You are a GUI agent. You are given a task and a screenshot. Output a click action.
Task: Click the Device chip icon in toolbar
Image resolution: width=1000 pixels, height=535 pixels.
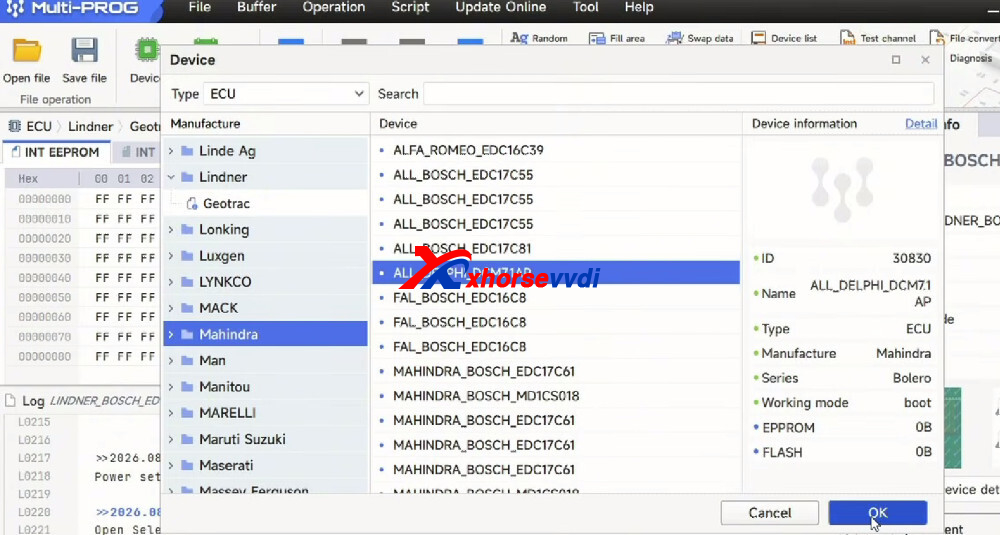pyautogui.click(x=147, y=50)
